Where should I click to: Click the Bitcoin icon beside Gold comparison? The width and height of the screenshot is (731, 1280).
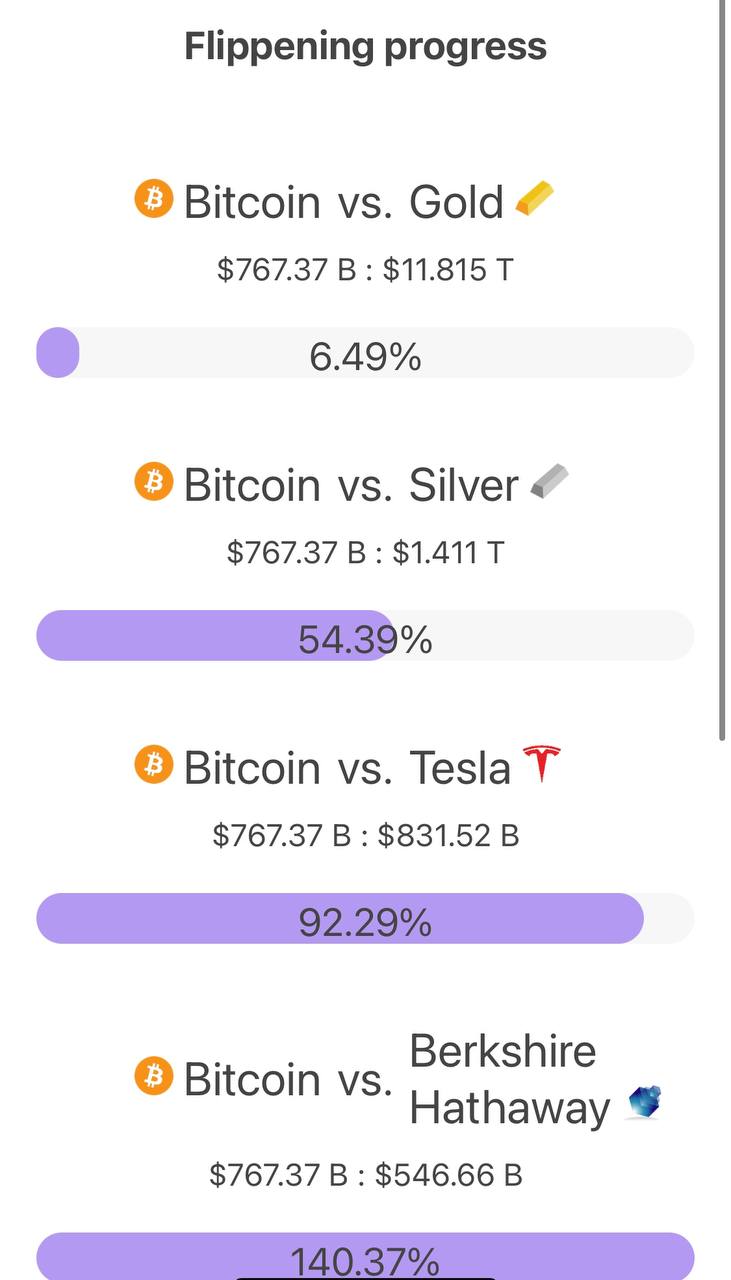[x=154, y=199]
